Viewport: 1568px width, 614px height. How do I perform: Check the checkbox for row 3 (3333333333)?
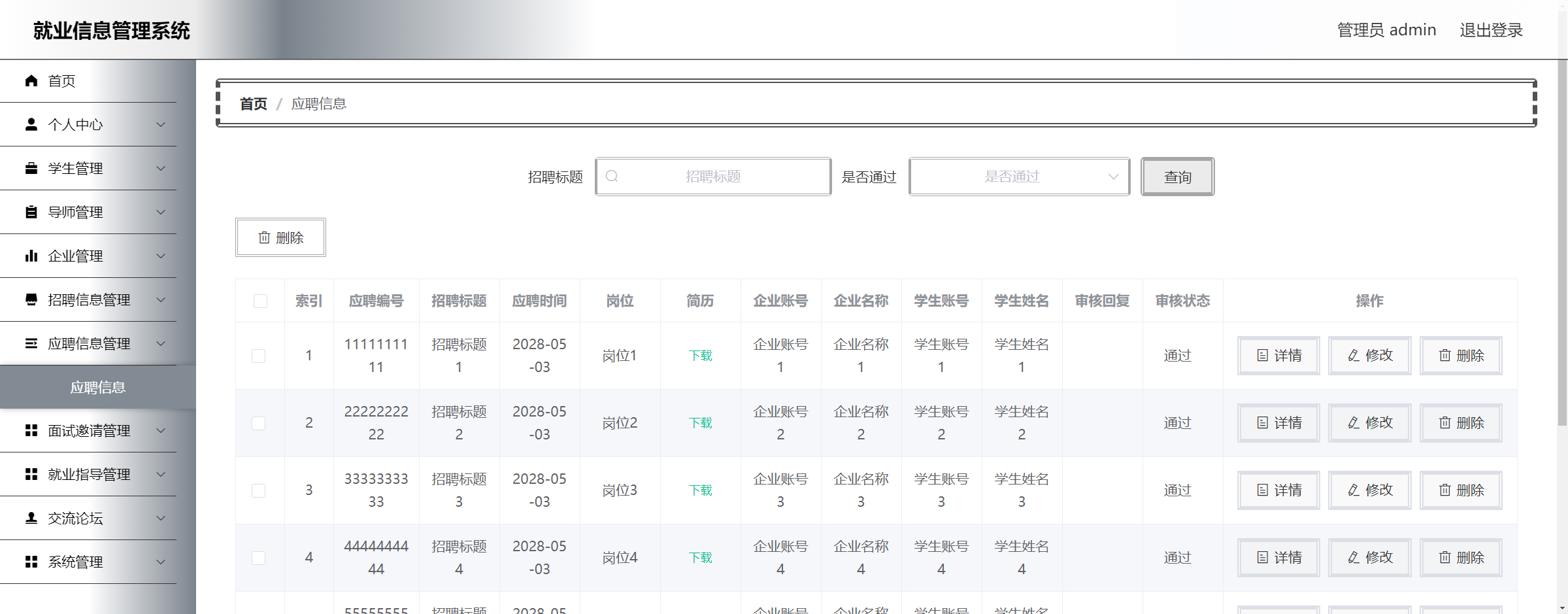259,490
